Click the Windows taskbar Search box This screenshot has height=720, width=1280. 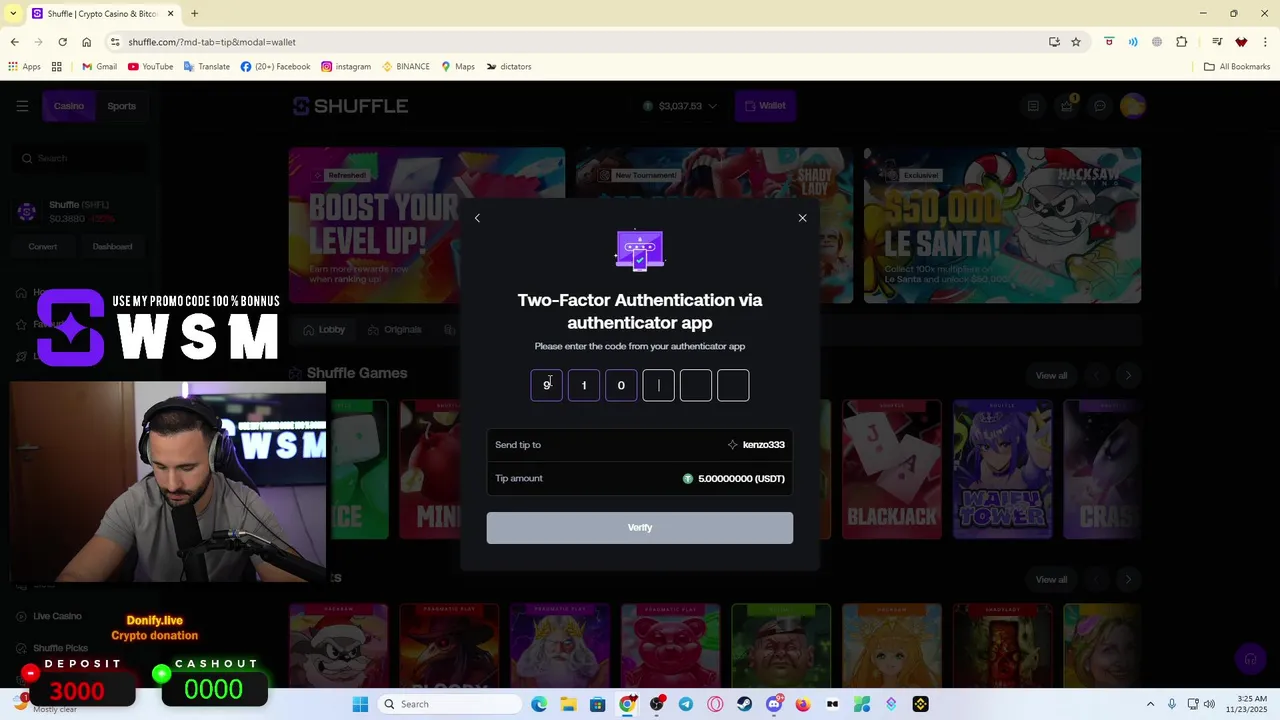(x=450, y=704)
